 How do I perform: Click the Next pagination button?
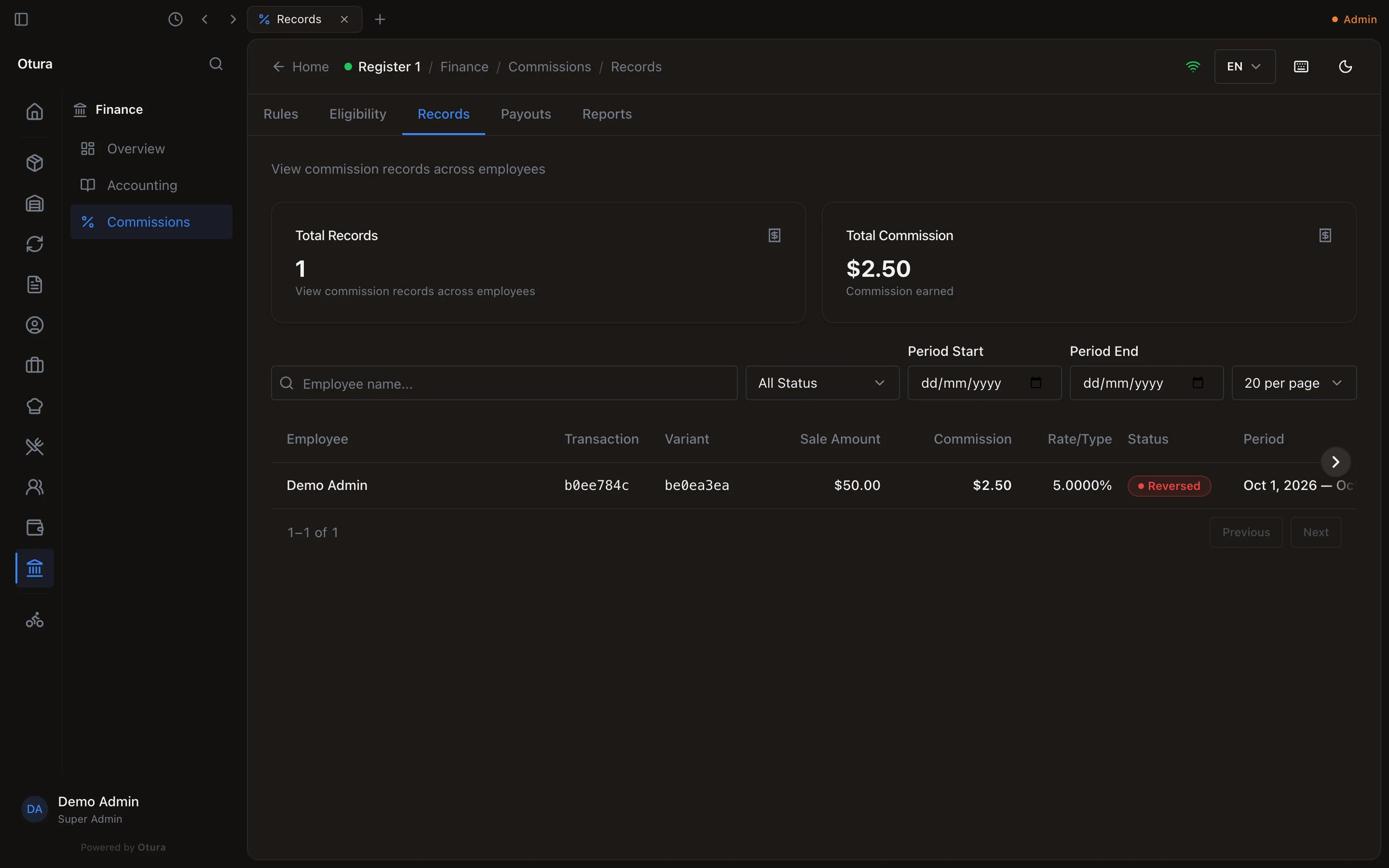[1316, 532]
